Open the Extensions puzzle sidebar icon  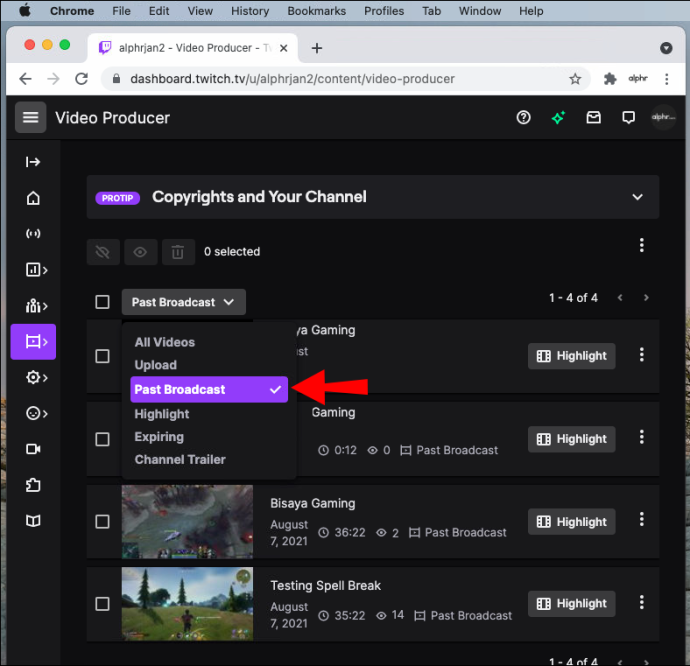click(33, 485)
